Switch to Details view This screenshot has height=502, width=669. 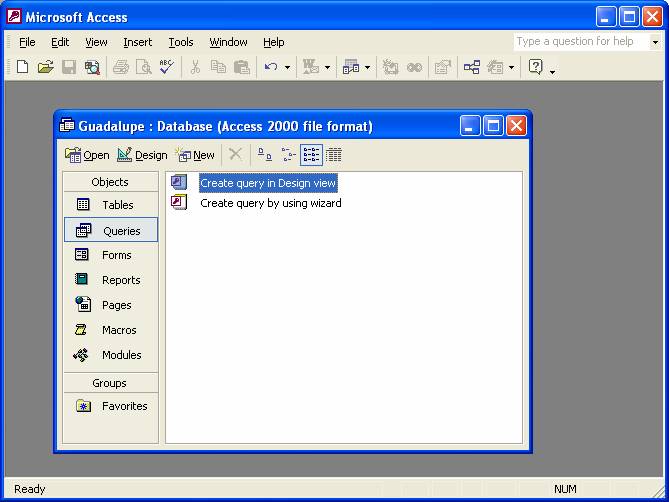(x=334, y=154)
